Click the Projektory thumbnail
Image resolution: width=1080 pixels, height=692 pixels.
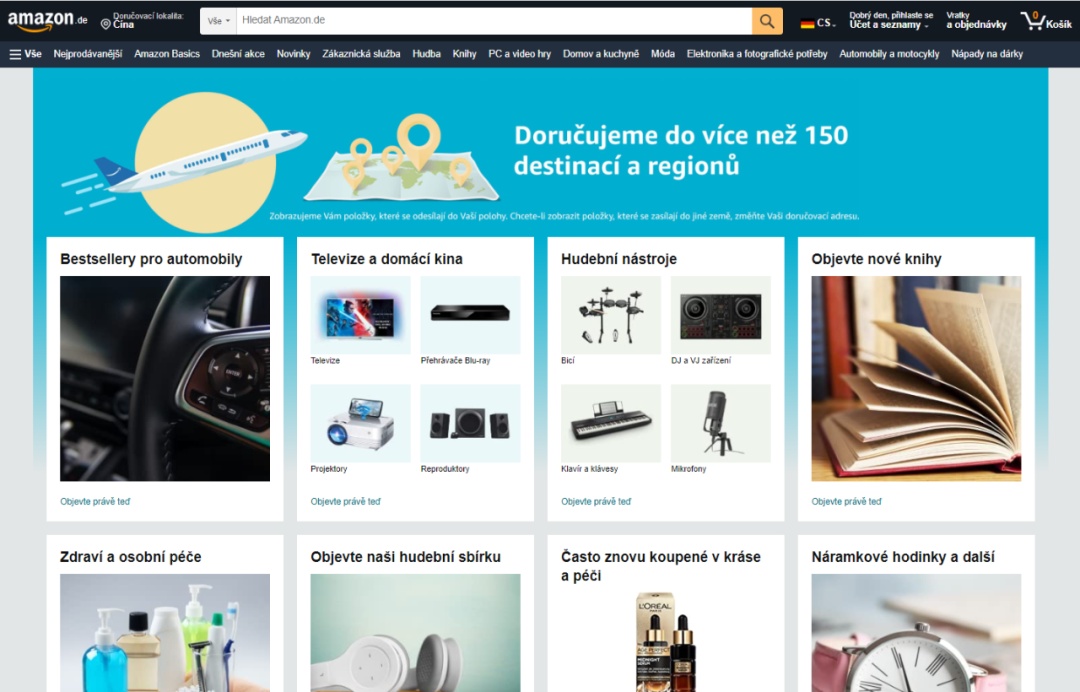[x=360, y=423]
